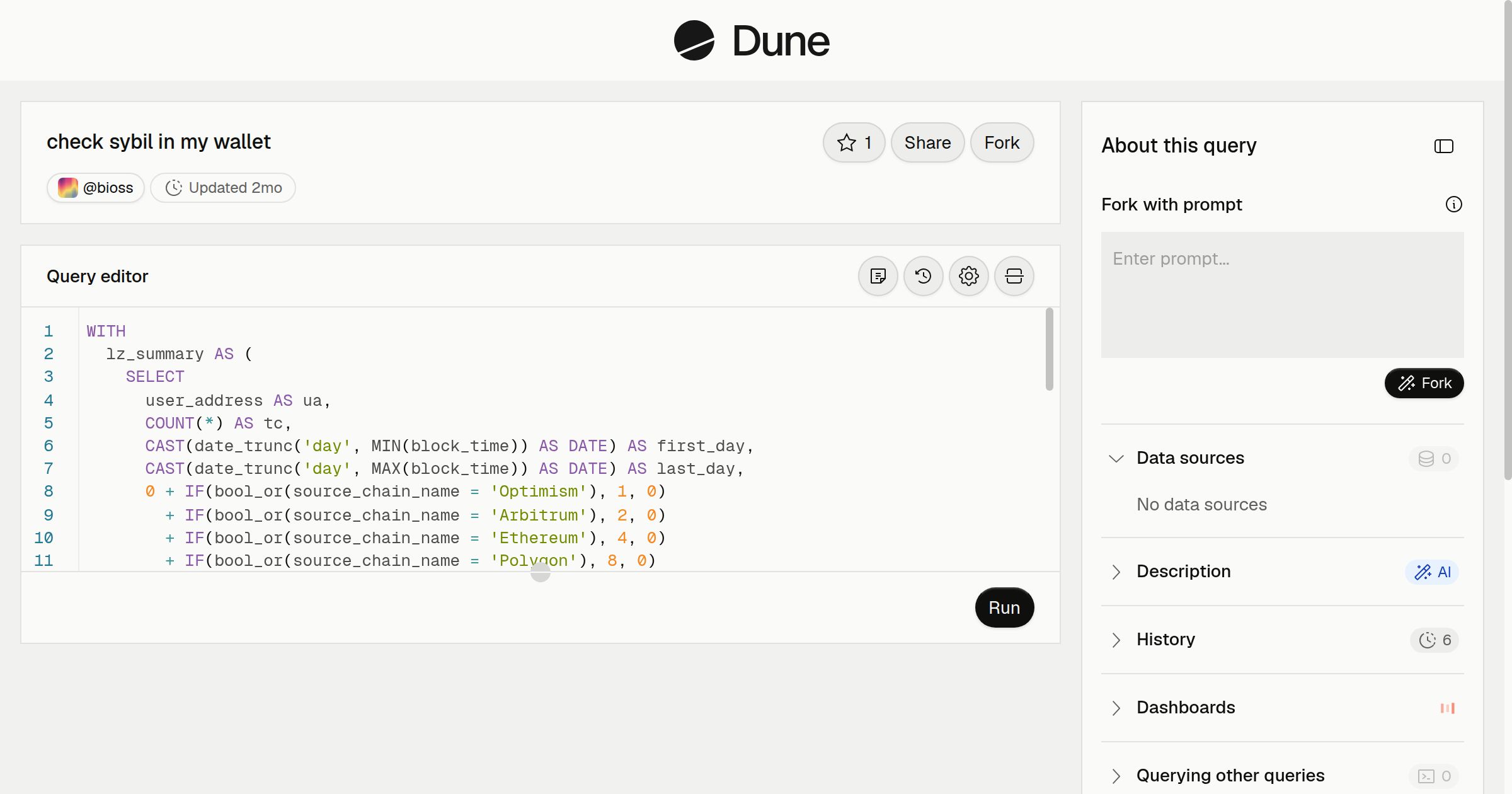Expand the Description section
Image resolution: width=1512 pixels, height=794 pixels.
click(x=1116, y=572)
